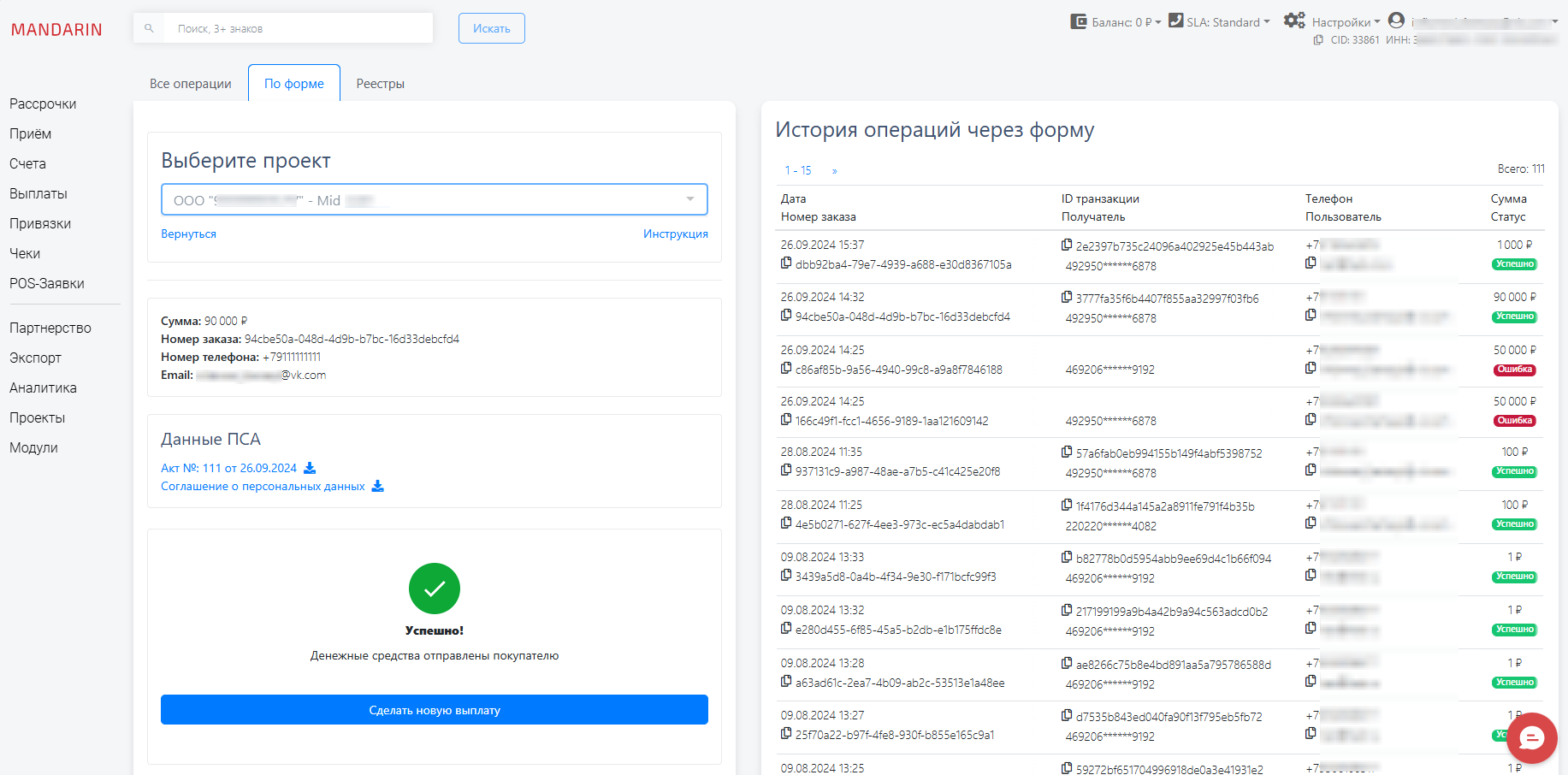Open the 'Реестры' tab
Screen dimensions: 1568x775
pyautogui.click(x=379, y=83)
